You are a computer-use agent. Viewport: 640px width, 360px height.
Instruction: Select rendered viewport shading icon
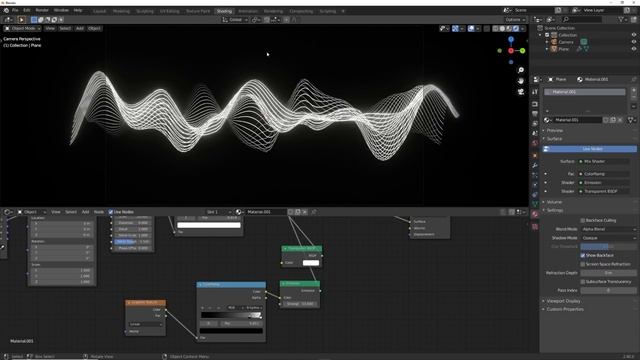(x=516, y=29)
